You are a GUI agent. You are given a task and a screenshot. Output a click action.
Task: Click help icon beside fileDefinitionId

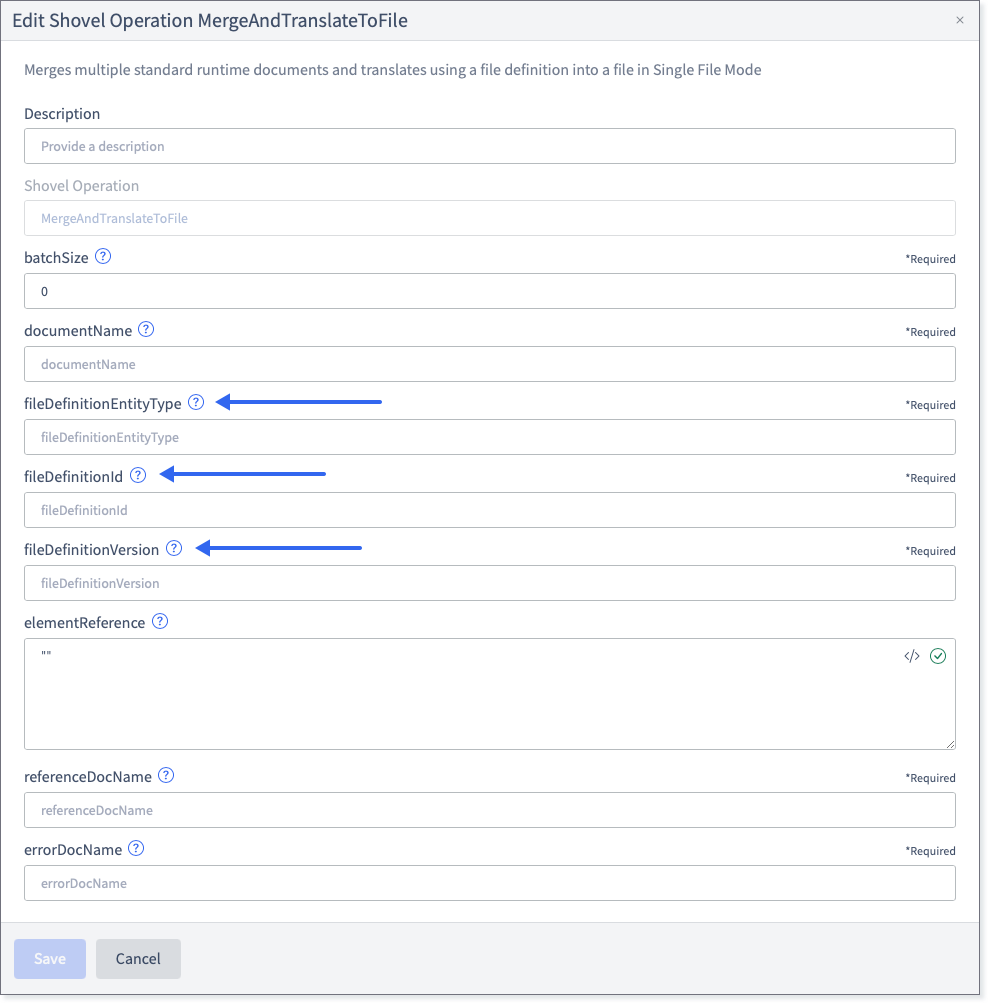138,475
